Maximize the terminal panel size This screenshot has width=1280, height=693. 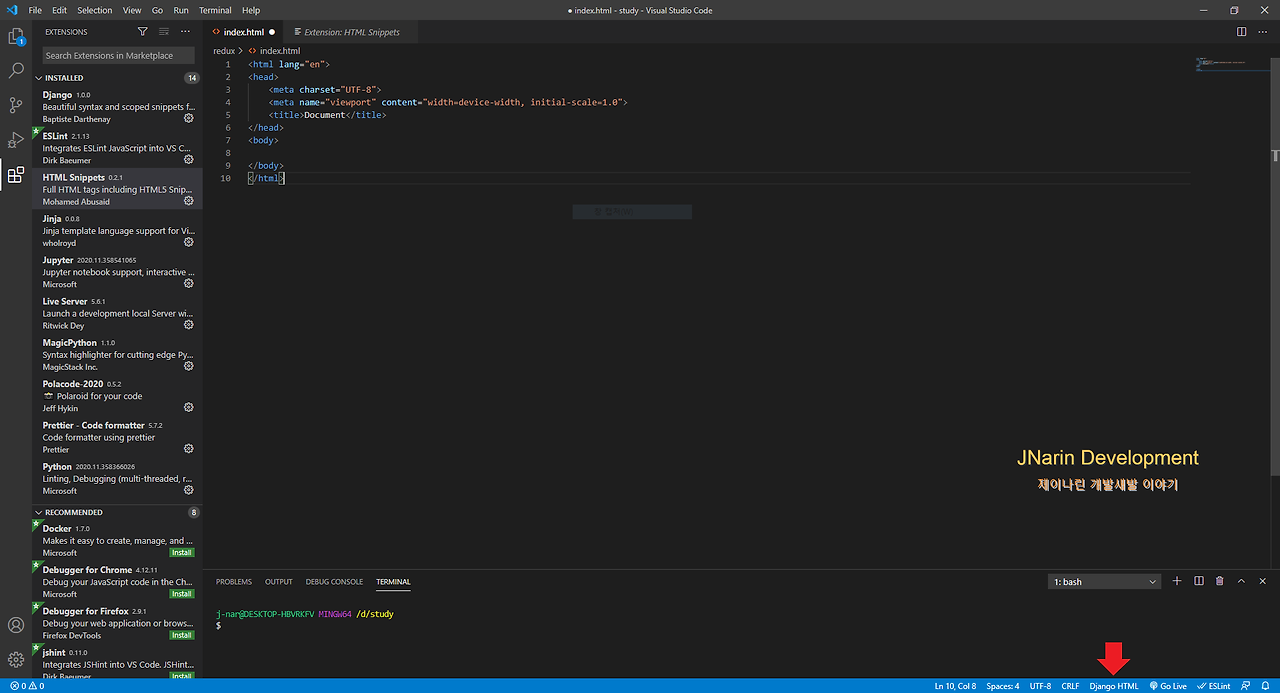[1241, 581]
